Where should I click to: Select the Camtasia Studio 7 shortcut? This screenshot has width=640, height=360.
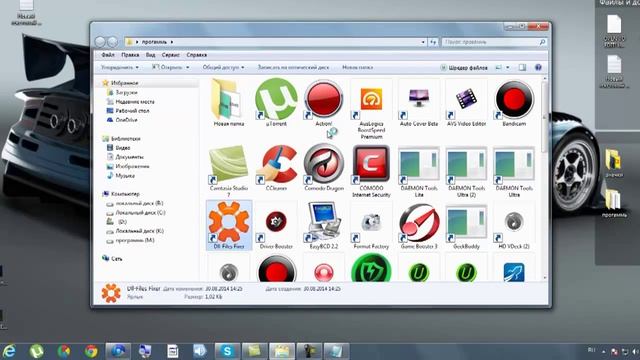(x=229, y=171)
